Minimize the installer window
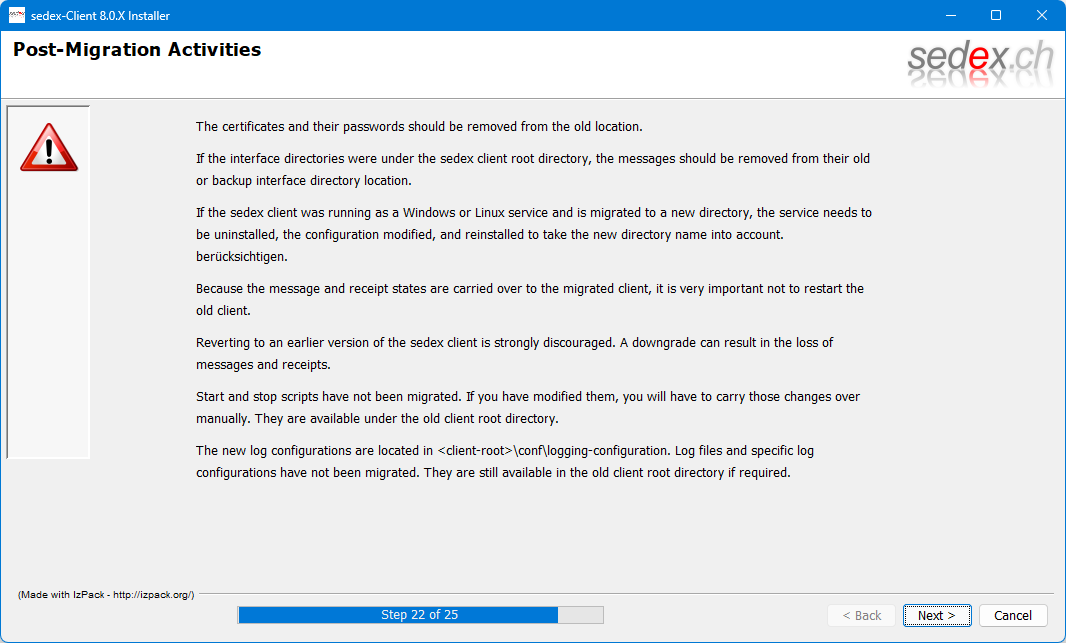Image resolution: width=1066 pixels, height=643 pixels. tap(948, 15)
